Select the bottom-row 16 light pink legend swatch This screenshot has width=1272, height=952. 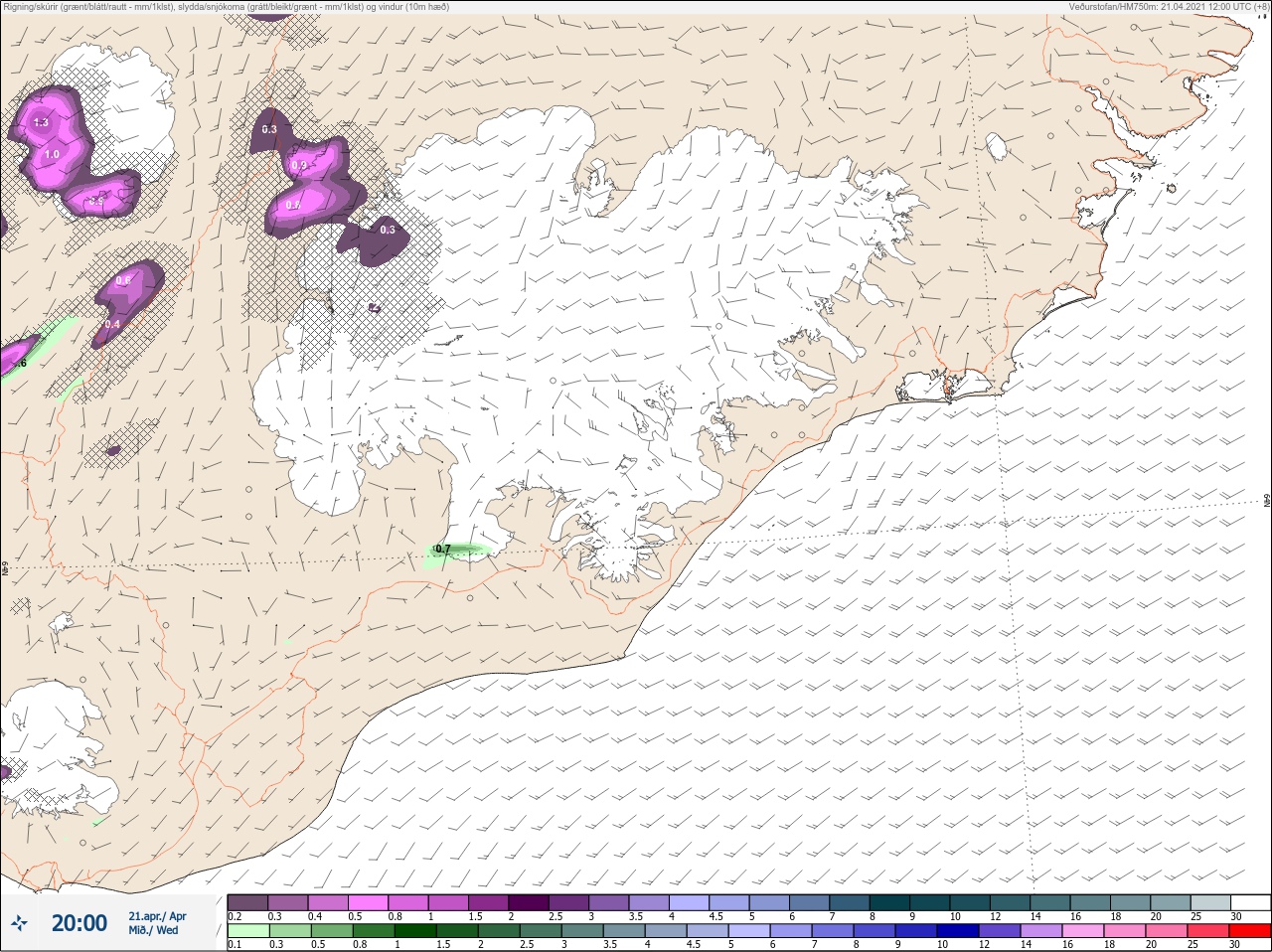coord(1082,931)
